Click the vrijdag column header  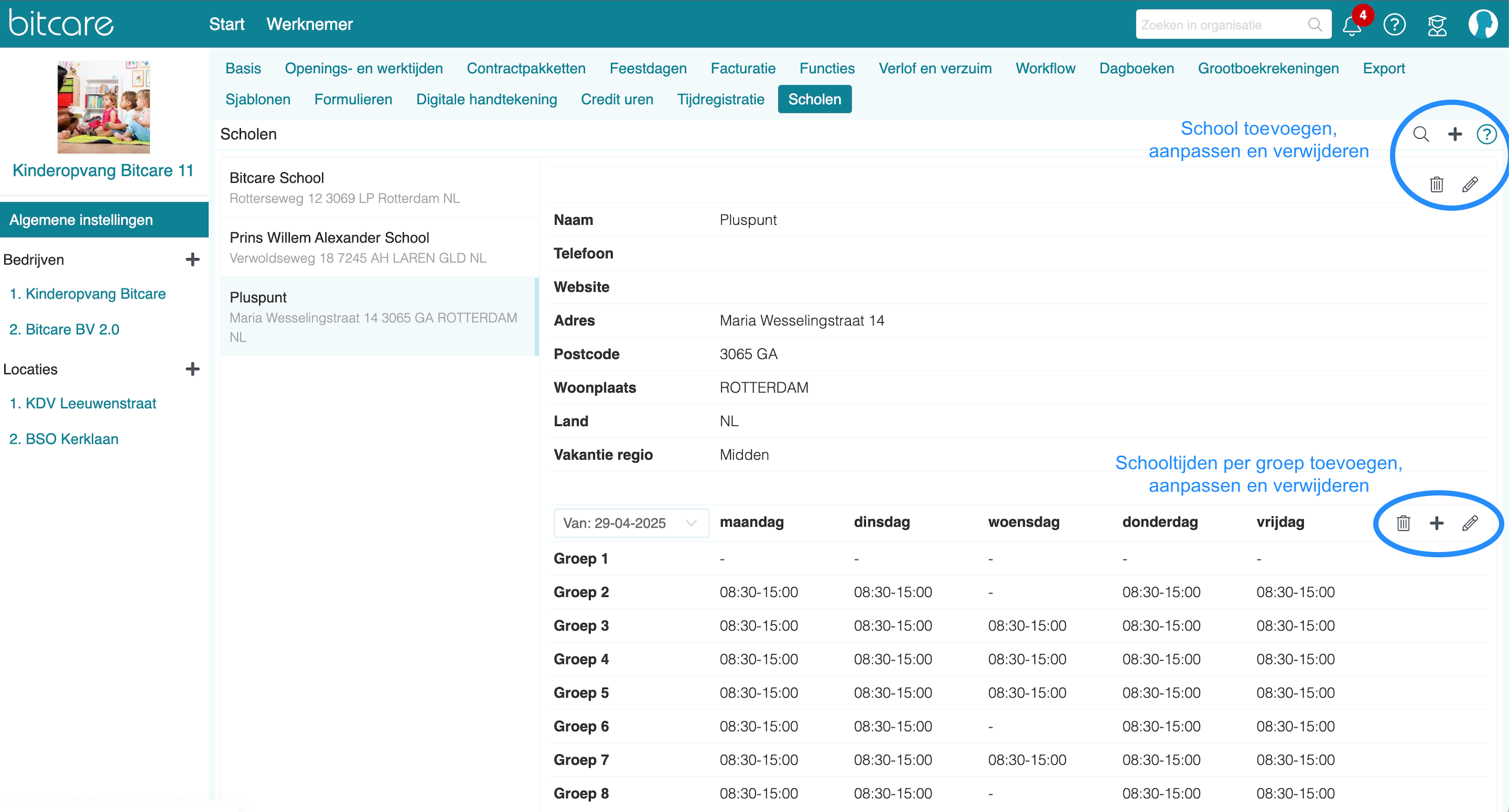[x=1280, y=522]
